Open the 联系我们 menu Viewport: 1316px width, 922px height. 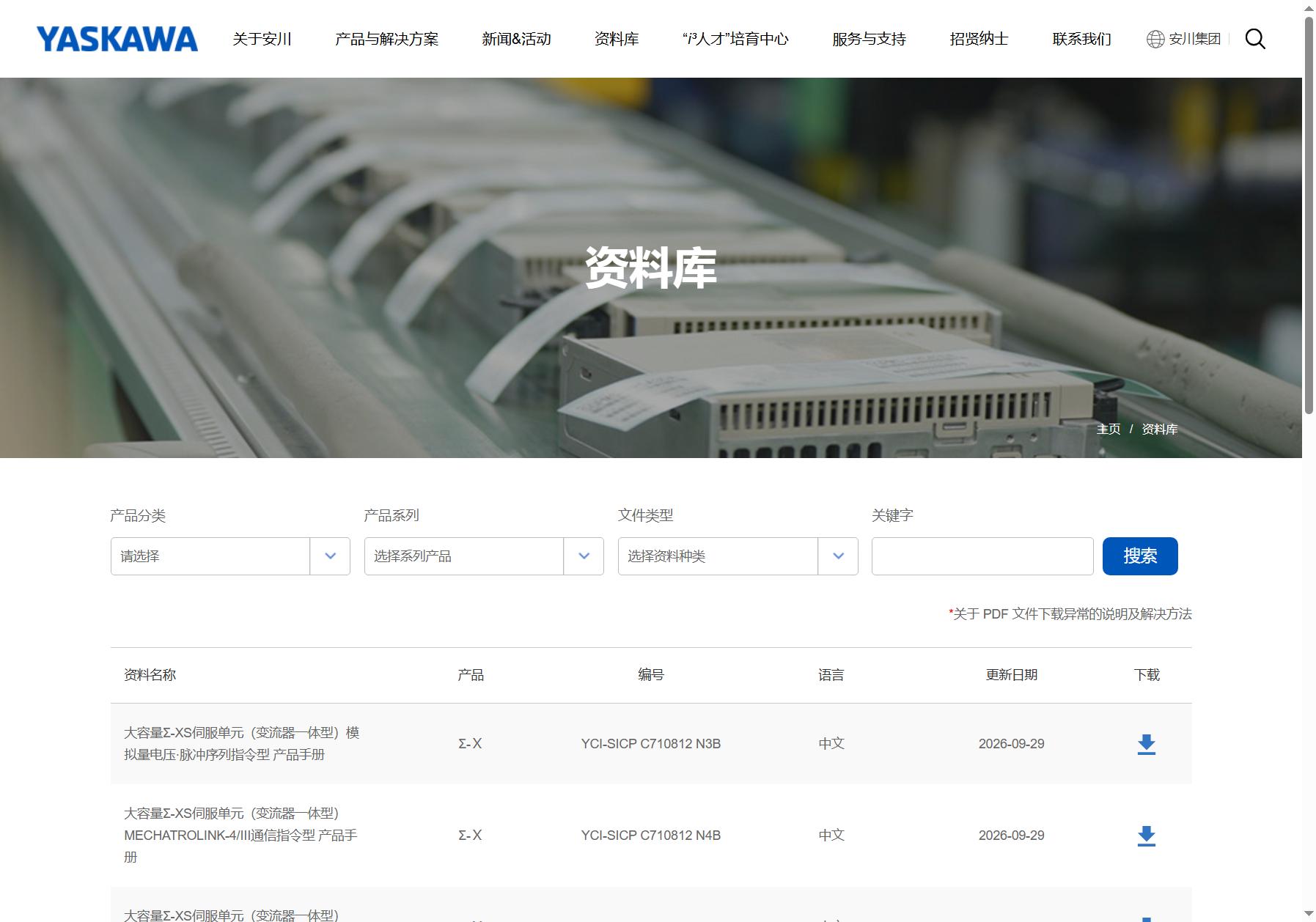tap(1081, 39)
